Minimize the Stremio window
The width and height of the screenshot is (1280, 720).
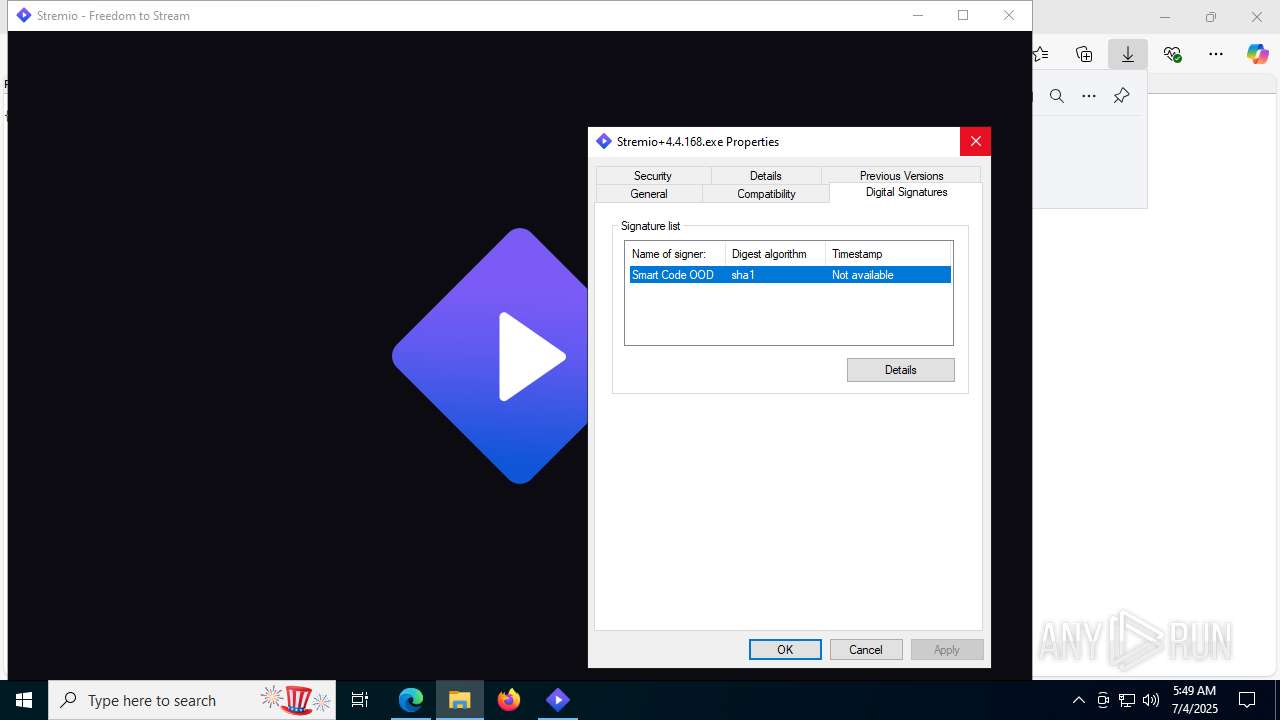918,15
